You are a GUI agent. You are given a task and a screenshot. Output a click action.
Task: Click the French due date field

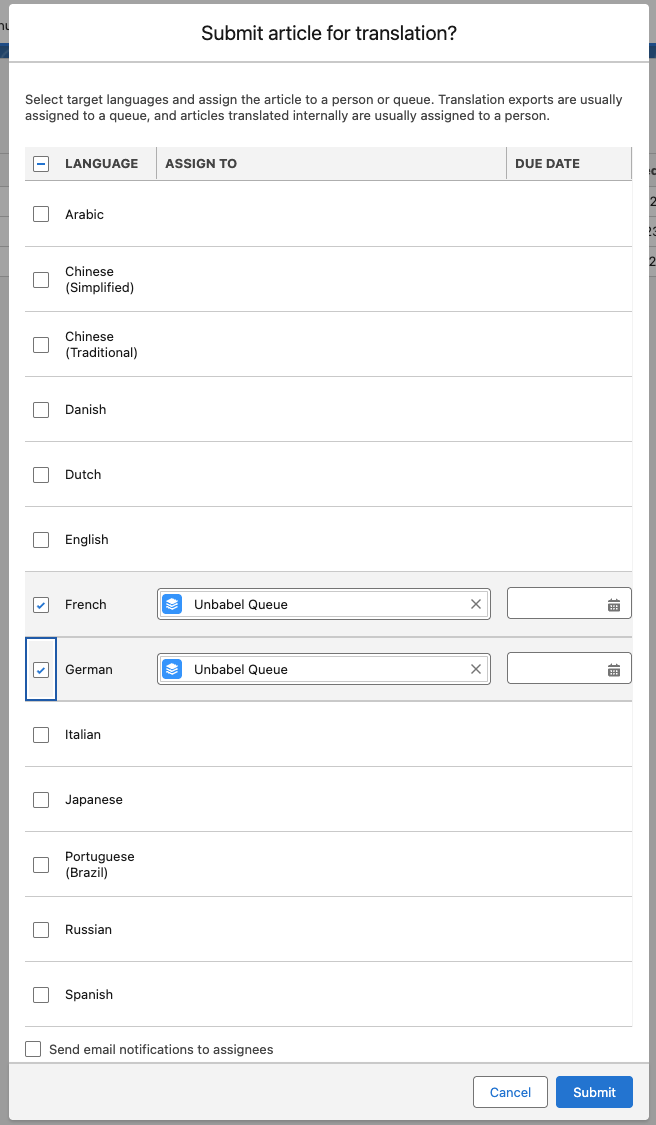point(569,603)
